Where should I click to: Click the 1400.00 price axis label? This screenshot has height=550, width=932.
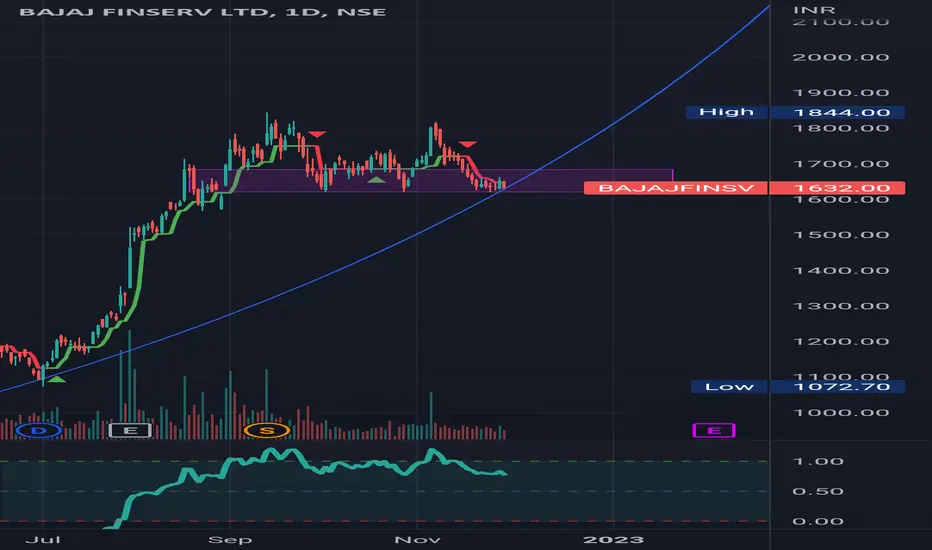[x=840, y=271]
